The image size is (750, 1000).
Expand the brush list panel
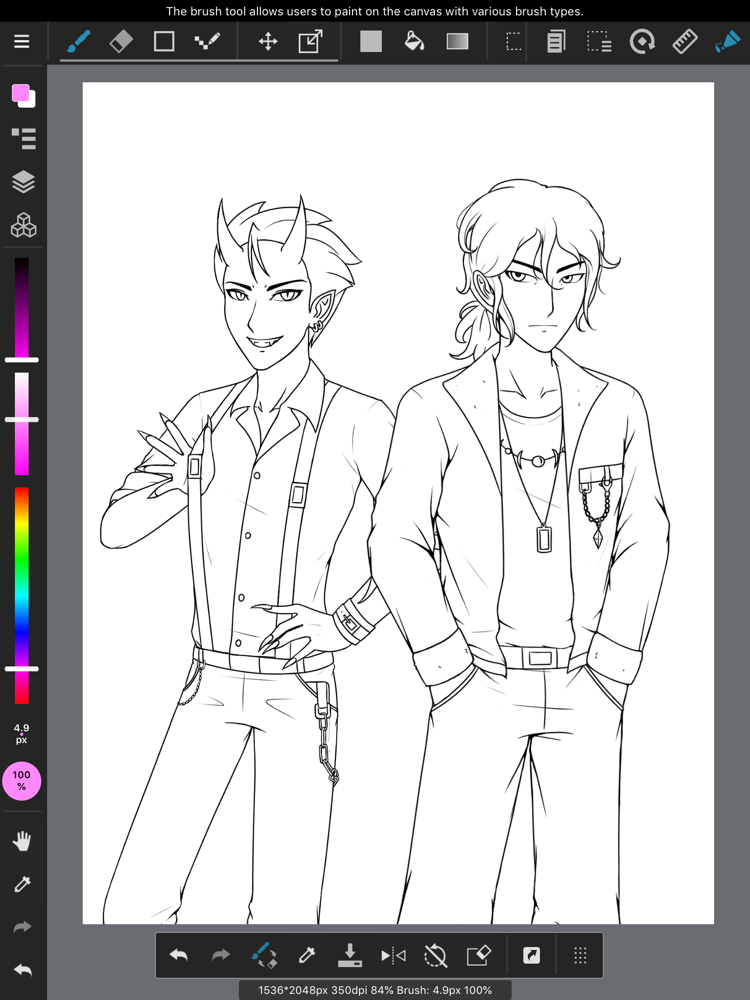[24, 138]
